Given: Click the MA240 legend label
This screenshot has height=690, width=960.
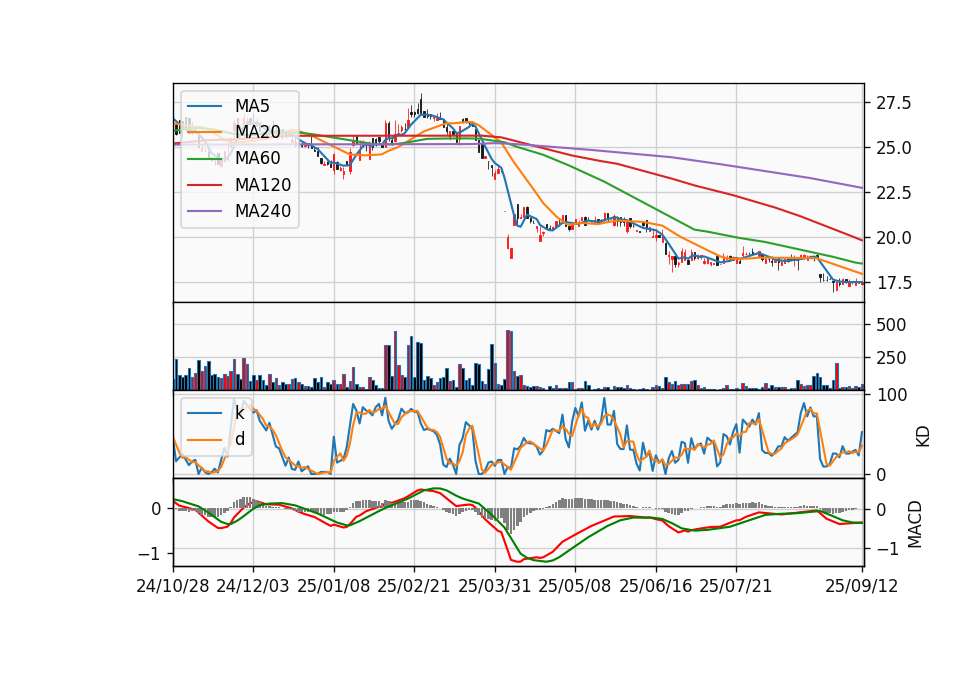Looking at the screenshot, I should (x=263, y=211).
